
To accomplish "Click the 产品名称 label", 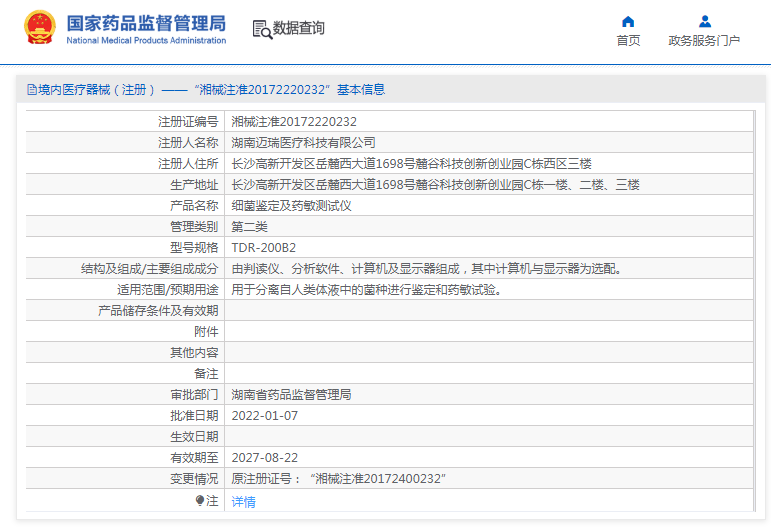I will 194,205.
